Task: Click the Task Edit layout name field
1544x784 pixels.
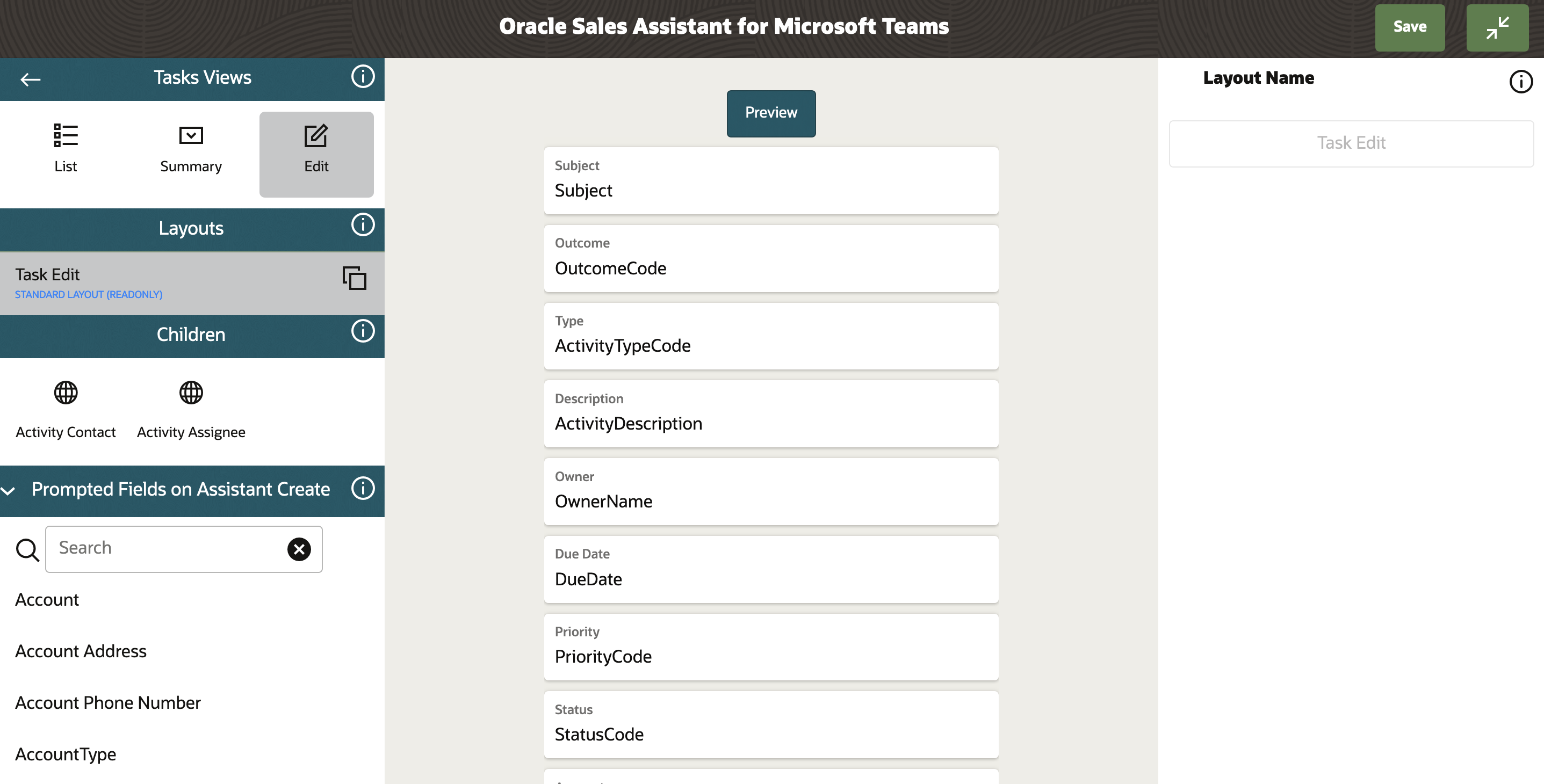Action: pyautogui.click(x=1351, y=144)
